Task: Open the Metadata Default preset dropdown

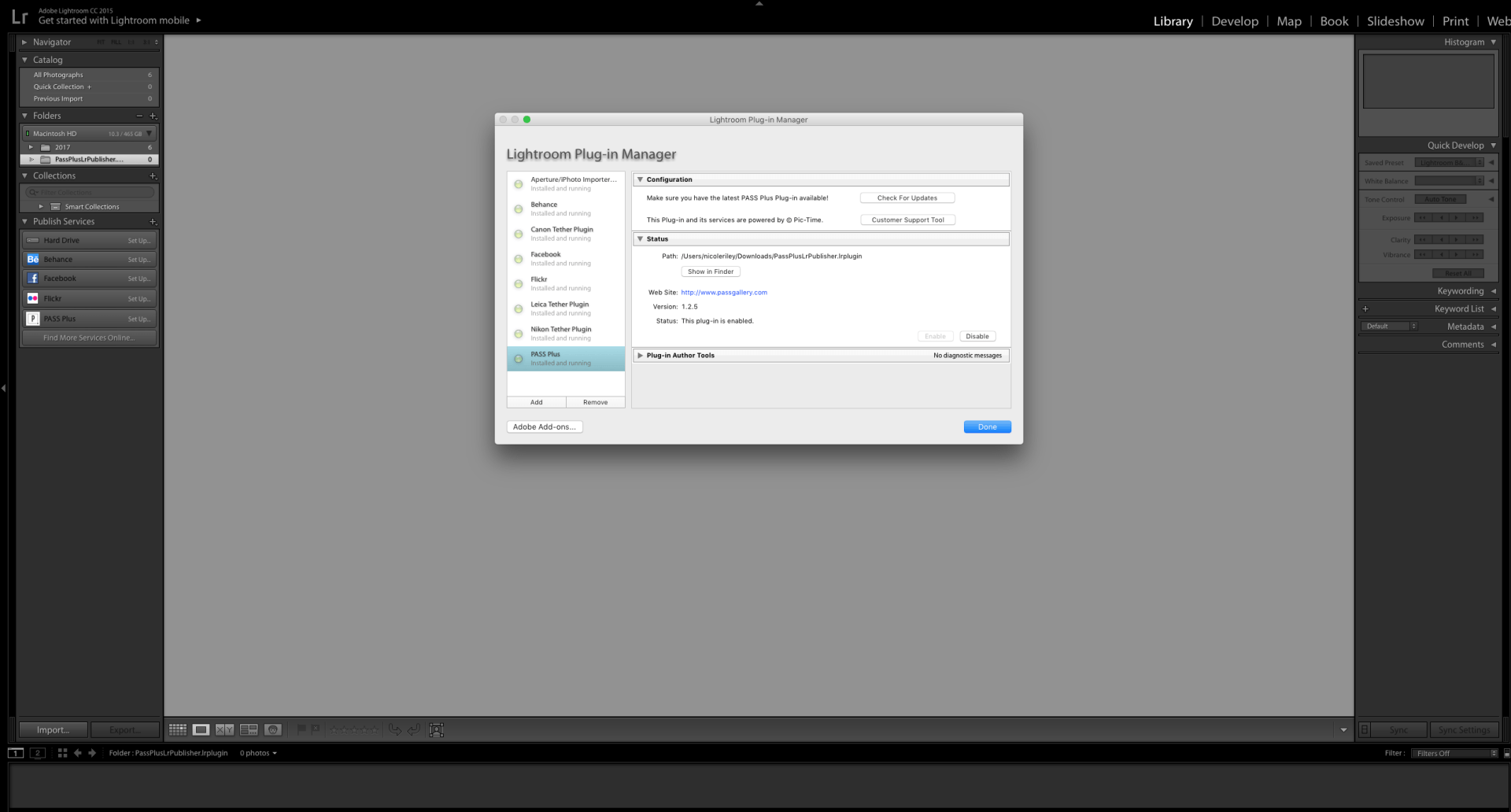Action: (1390, 327)
